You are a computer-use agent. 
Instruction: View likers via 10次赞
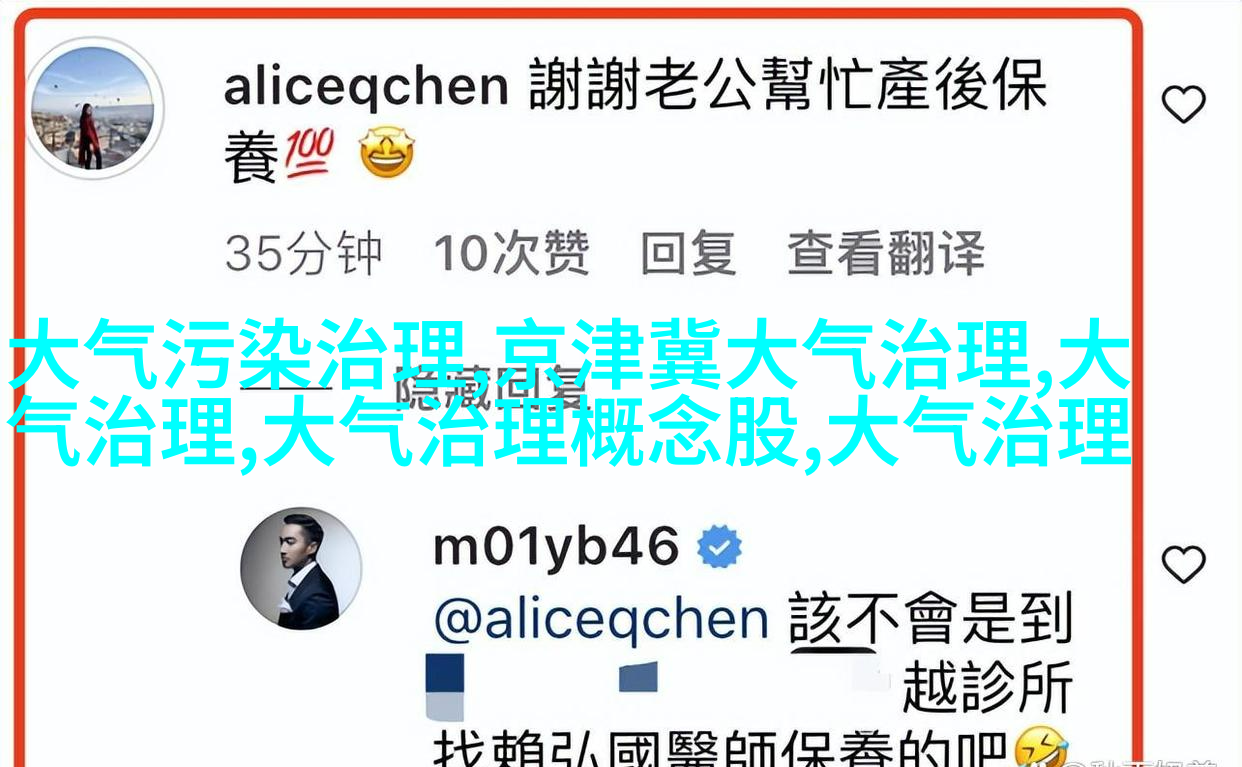pyautogui.click(x=511, y=252)
